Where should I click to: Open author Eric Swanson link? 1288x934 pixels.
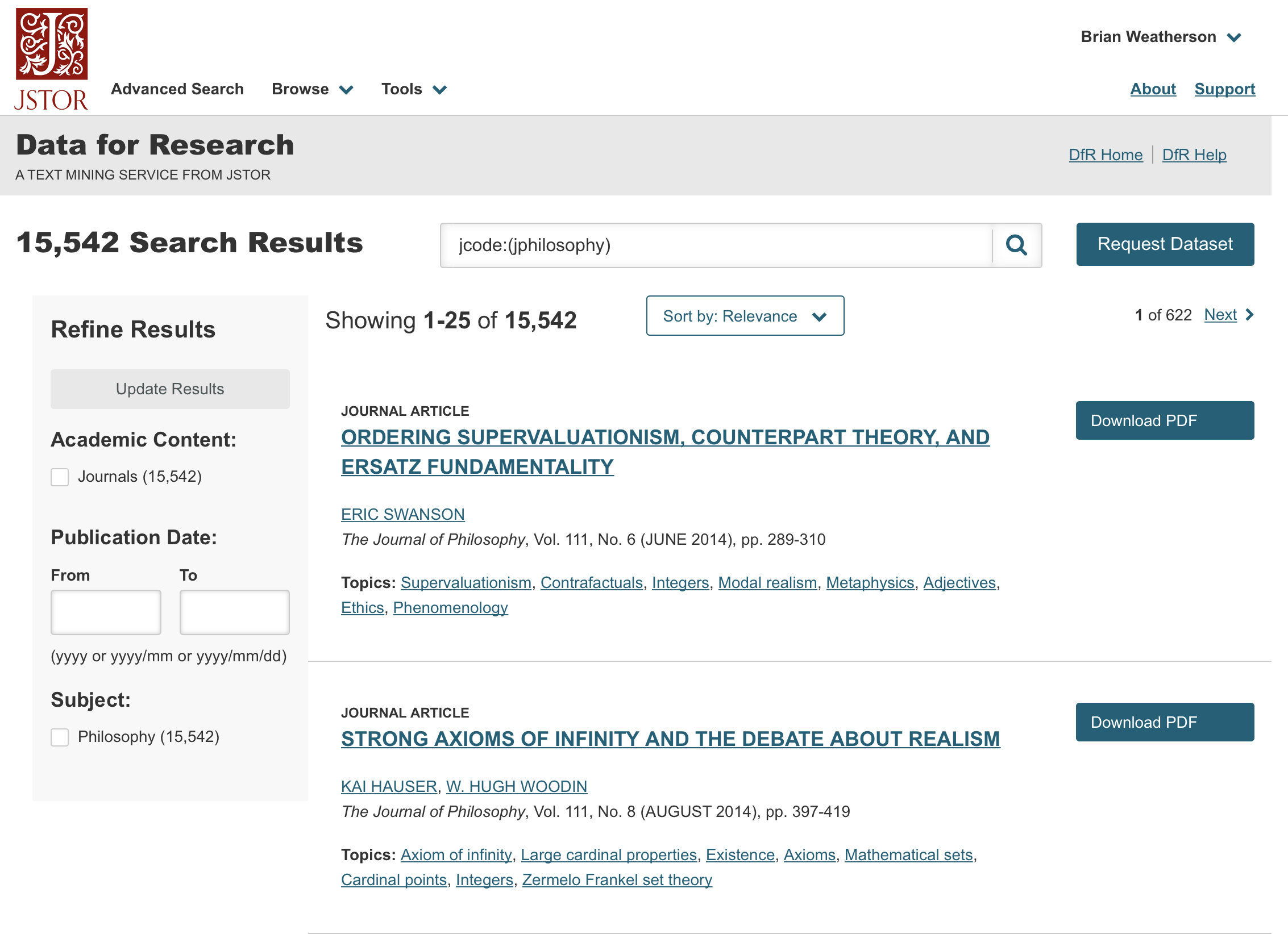pos(403,514)
